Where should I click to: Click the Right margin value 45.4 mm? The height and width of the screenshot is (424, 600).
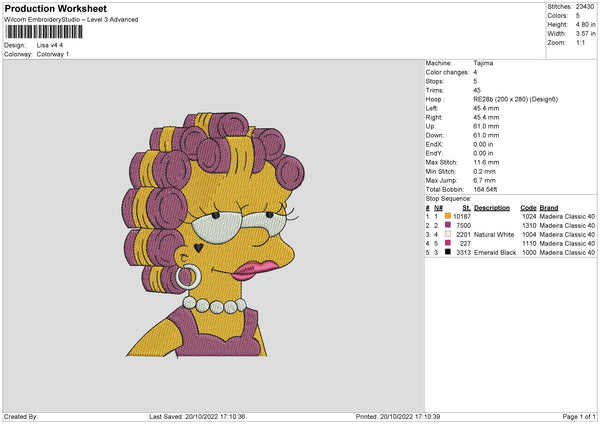pyautogui.click(x=486, y=117)
